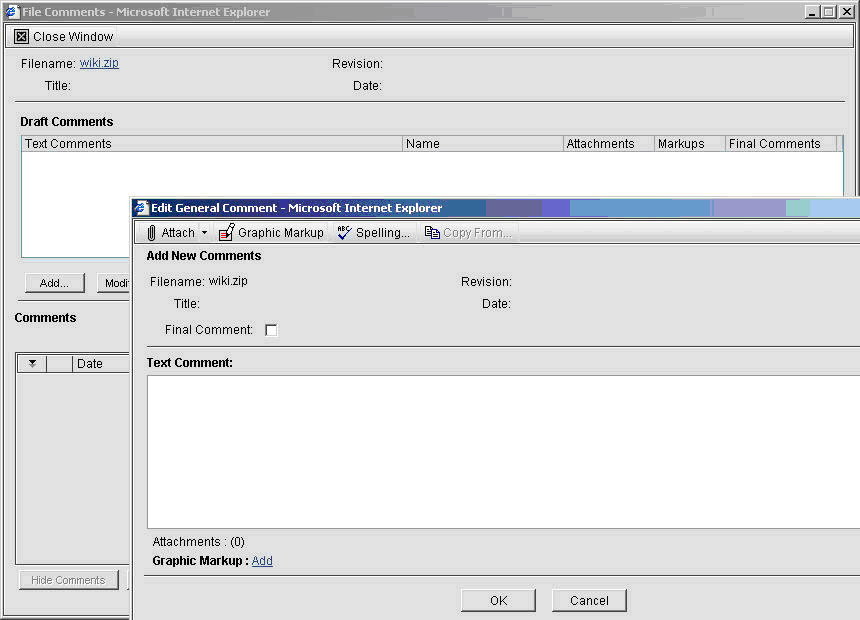Click the Copy From icon
Image resolution: width=860 pixels, height=620 pixels.
(432, 233)
